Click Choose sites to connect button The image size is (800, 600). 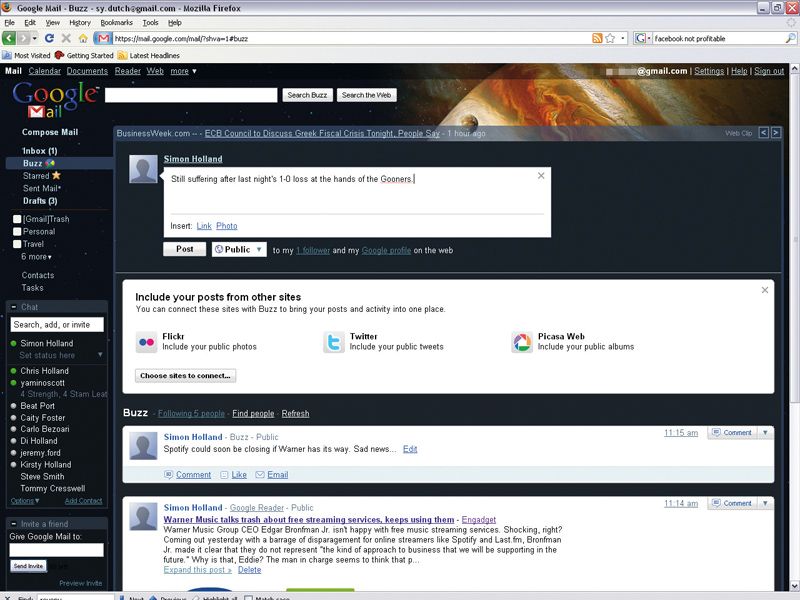coord(185,376)
